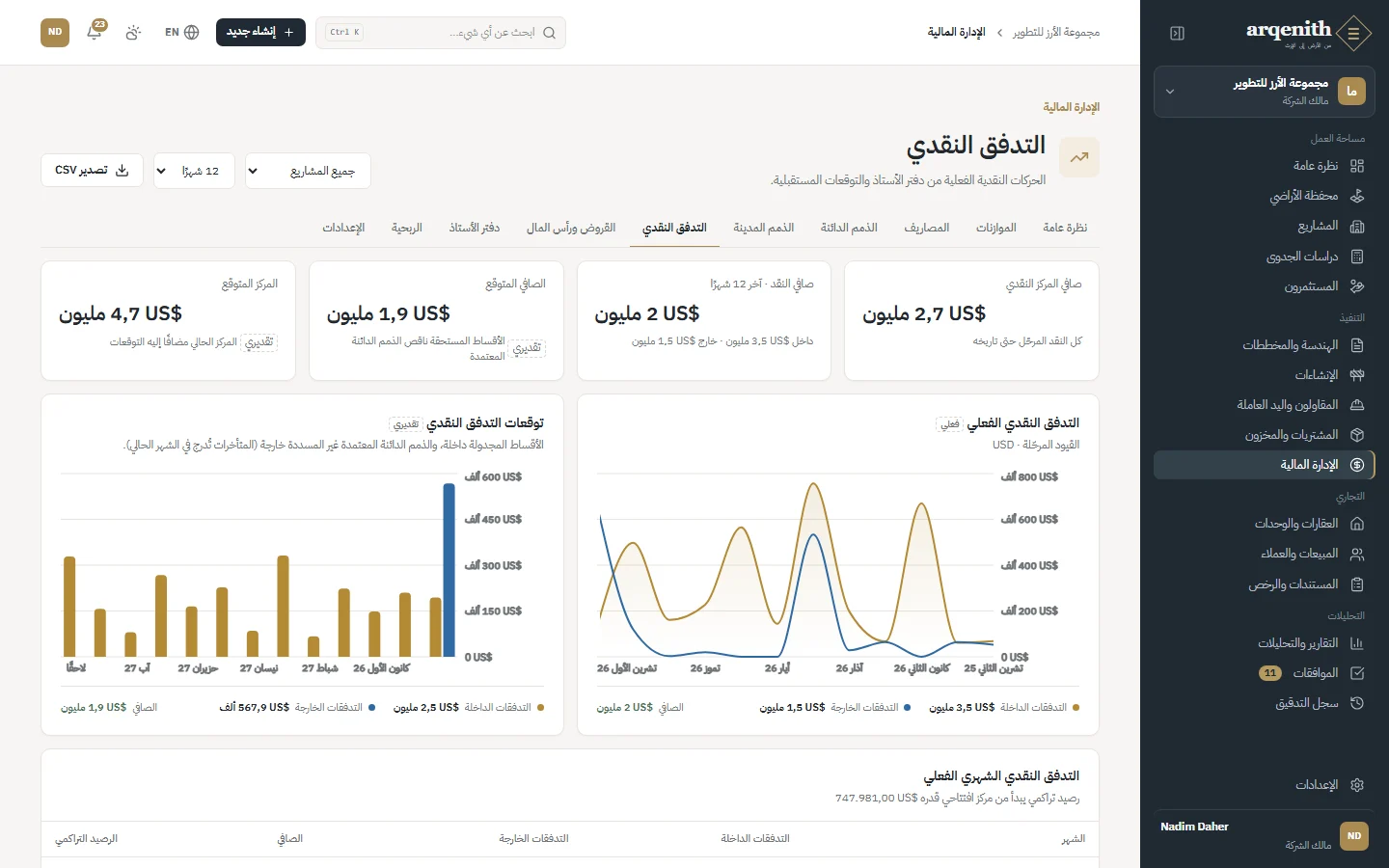The image size is (1389, 868).
Task: Open دراسات الجدوى calculator icon
Action: [1357, 257]
